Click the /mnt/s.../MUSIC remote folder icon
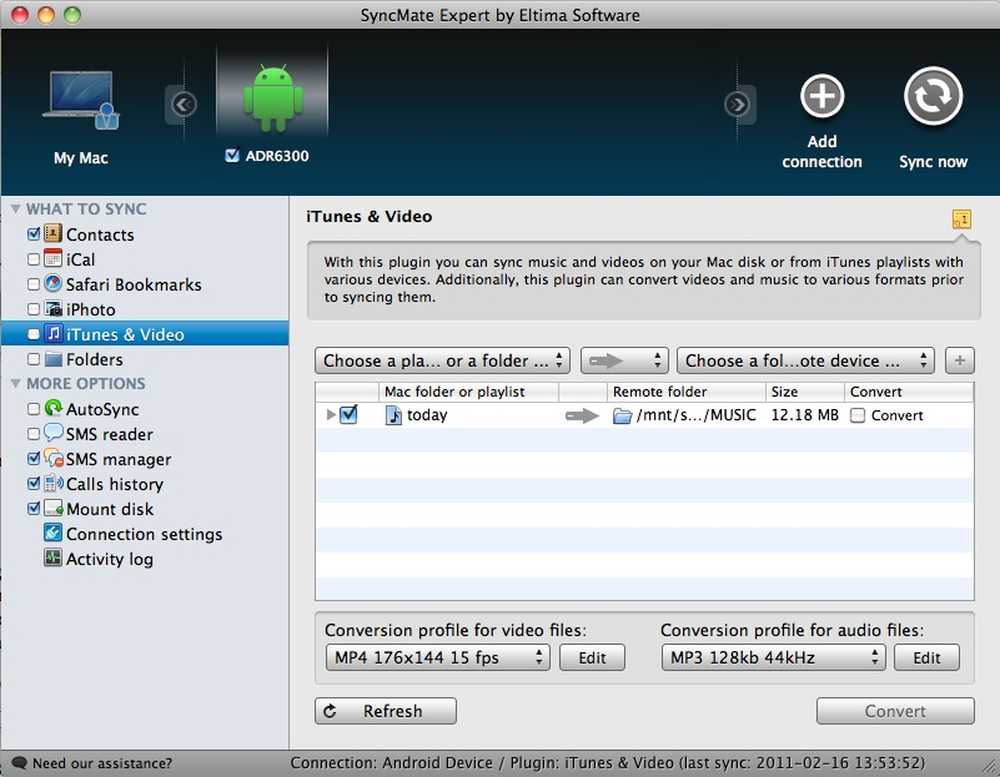 tap(622, 416)
